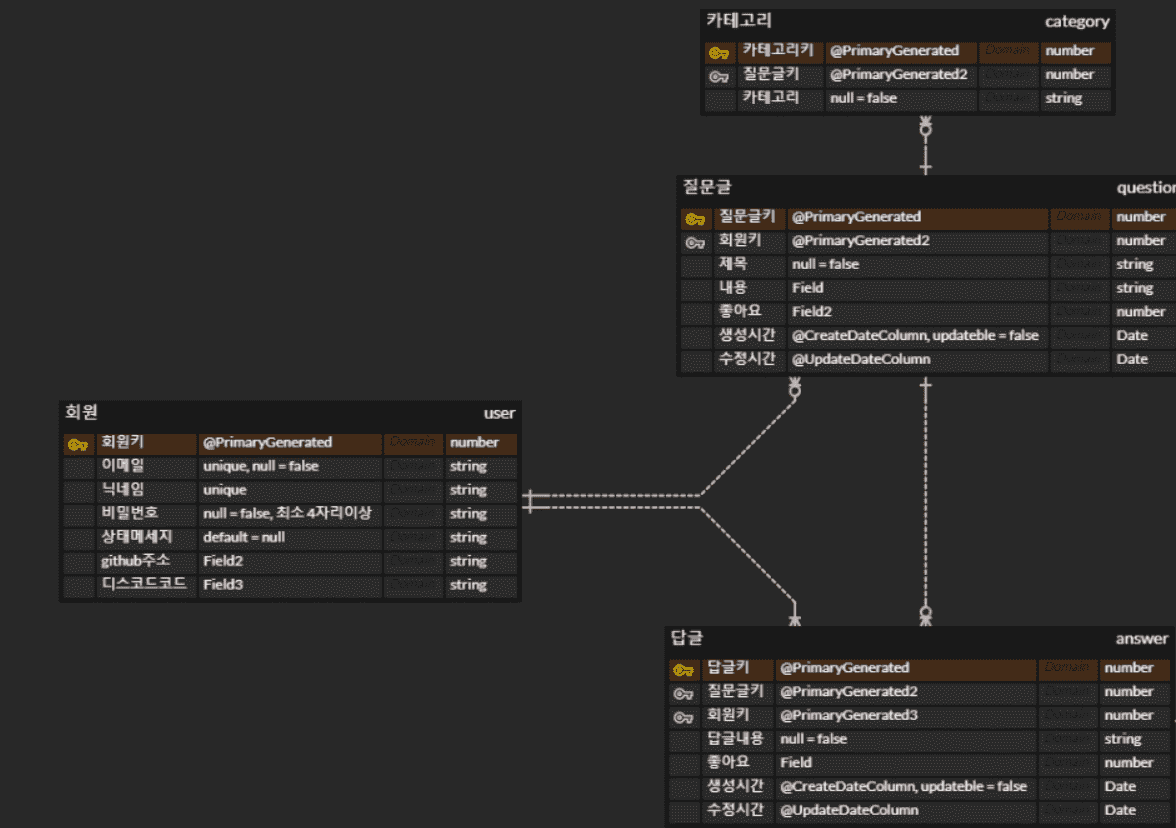Click the gold primary key icon beside 카테고리키
1176x828 pixels.
(x=718, y=52)
